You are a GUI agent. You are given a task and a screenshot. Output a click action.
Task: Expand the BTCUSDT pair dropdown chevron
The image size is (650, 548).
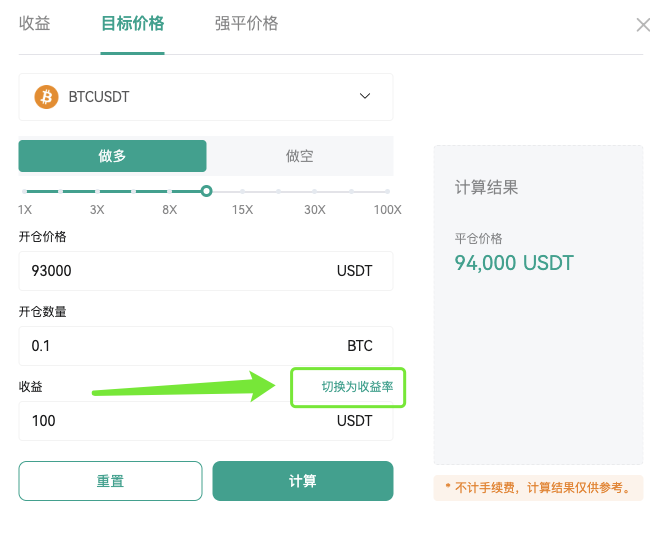365,96
